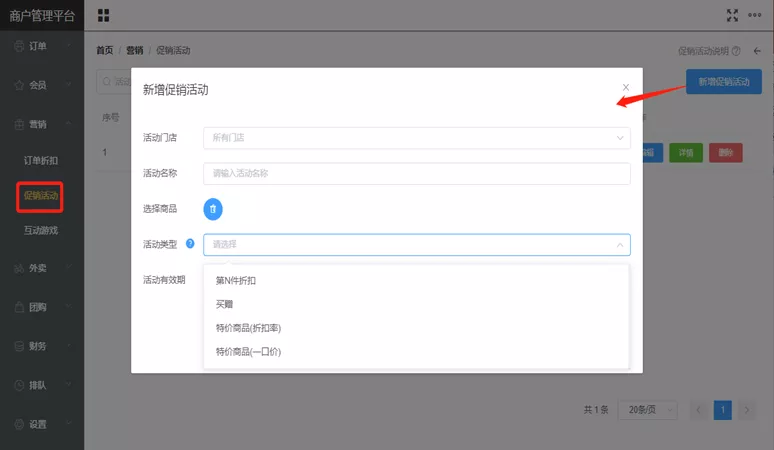
Task: Click the back arrow icon
Action: 757,51
